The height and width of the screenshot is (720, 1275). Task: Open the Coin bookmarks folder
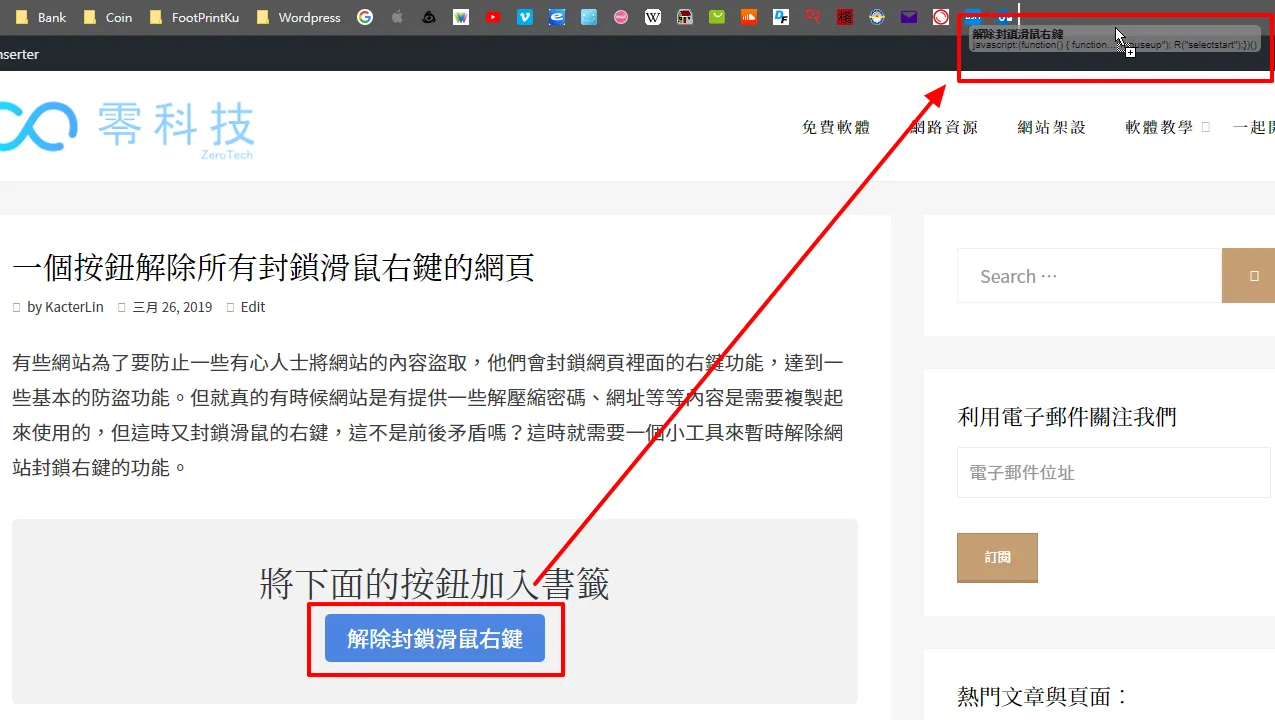coord(108,17)
